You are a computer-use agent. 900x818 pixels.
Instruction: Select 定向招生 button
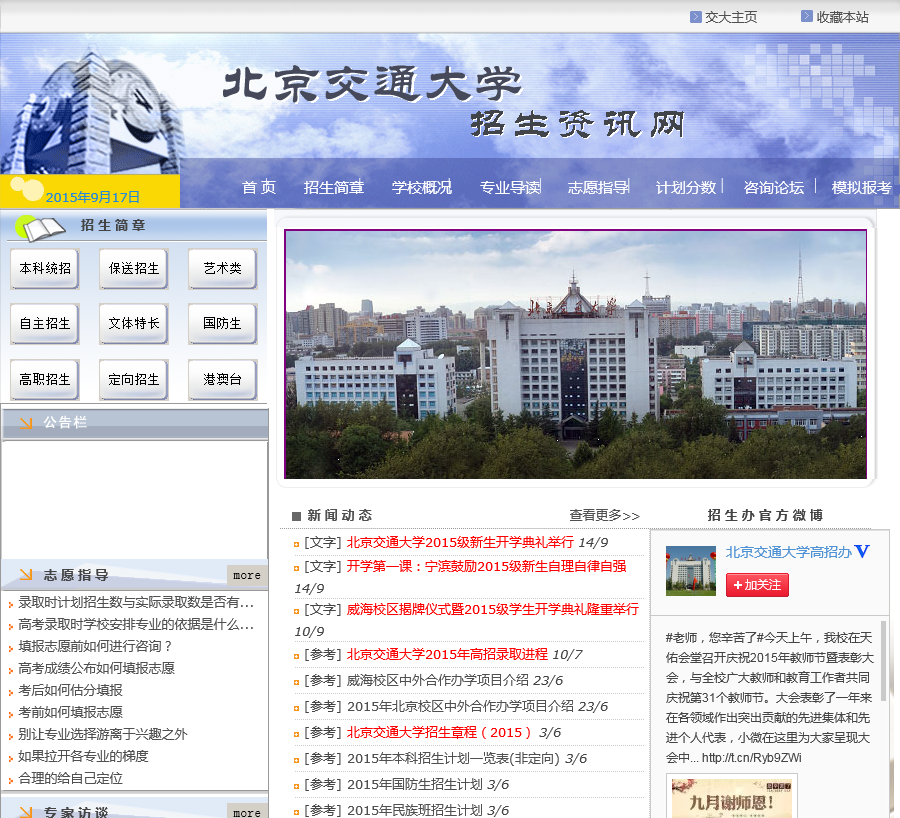[x=134, y=379]
